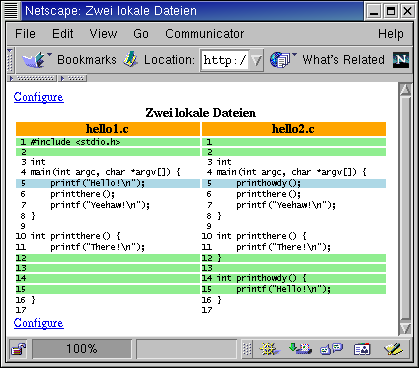Open the File menu
The height and width of the screenshot is (368, 419).
tap(25, 34)
